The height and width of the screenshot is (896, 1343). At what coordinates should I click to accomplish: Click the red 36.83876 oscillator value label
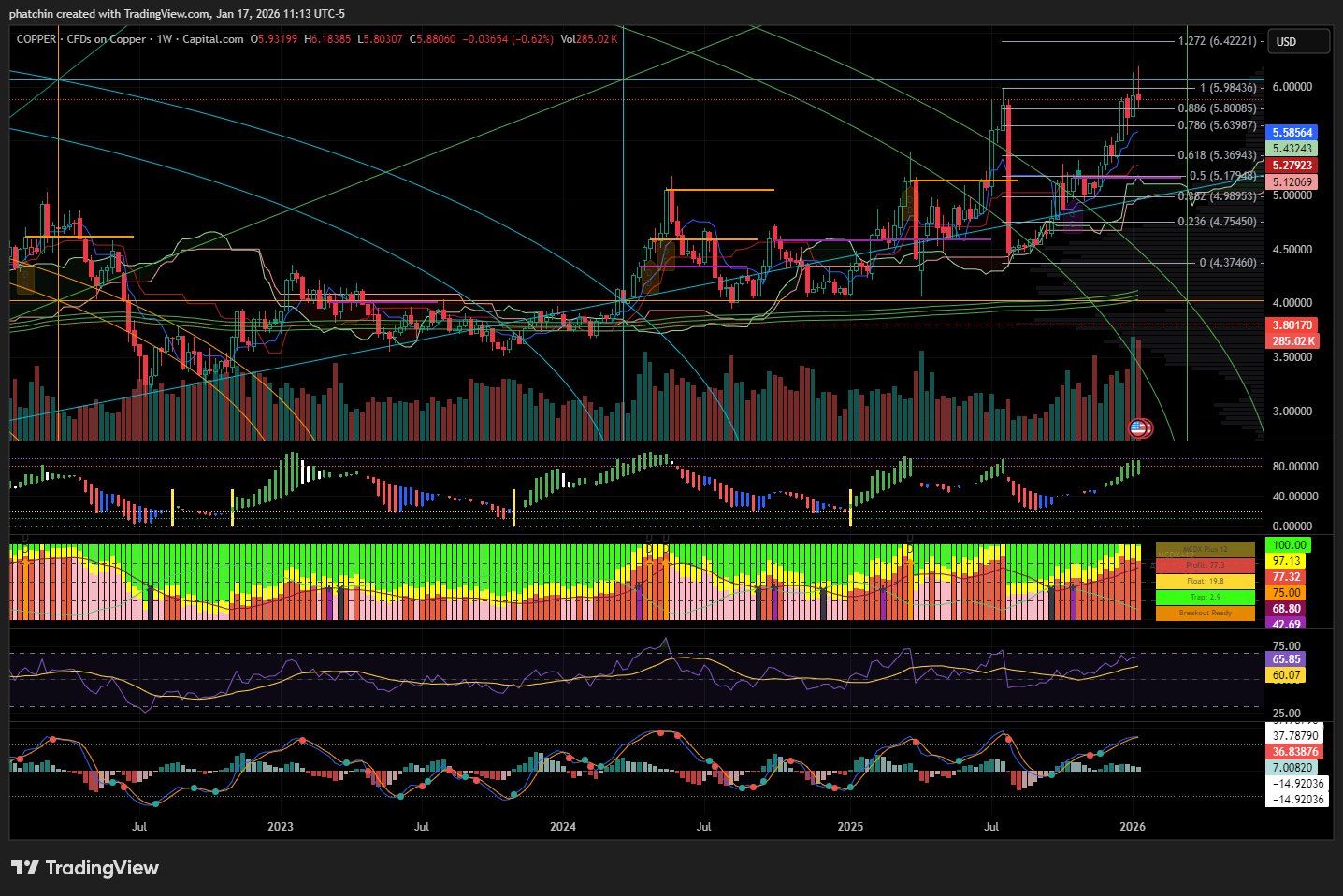point(1294,752)
